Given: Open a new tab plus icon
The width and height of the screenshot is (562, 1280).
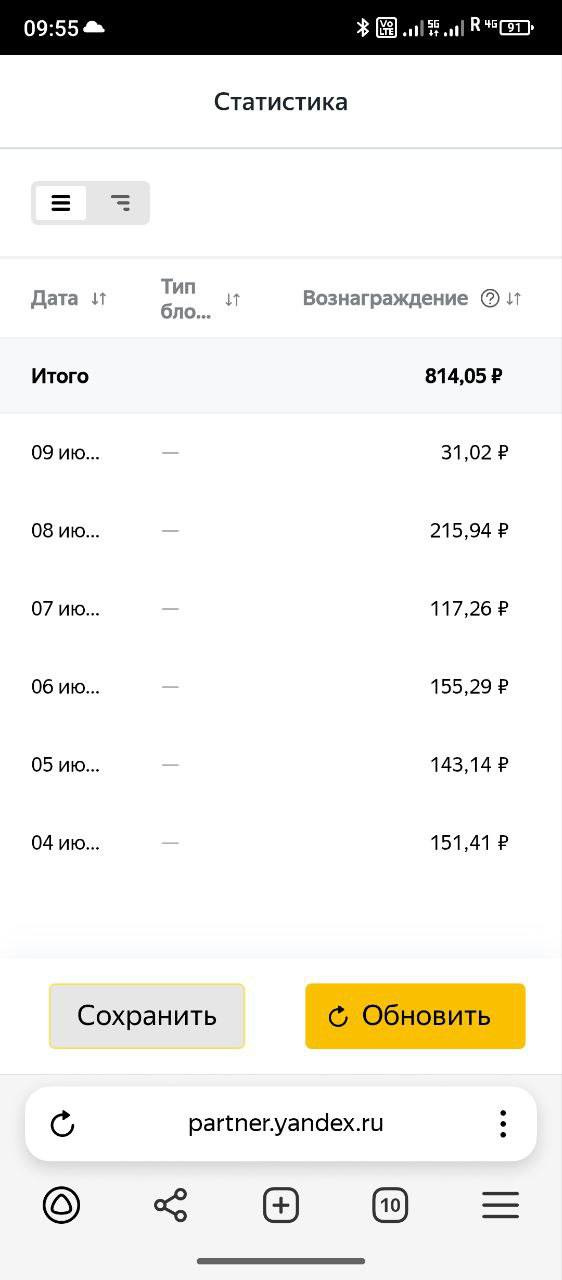Looking at the screenshot, I should pos(281,1206).
